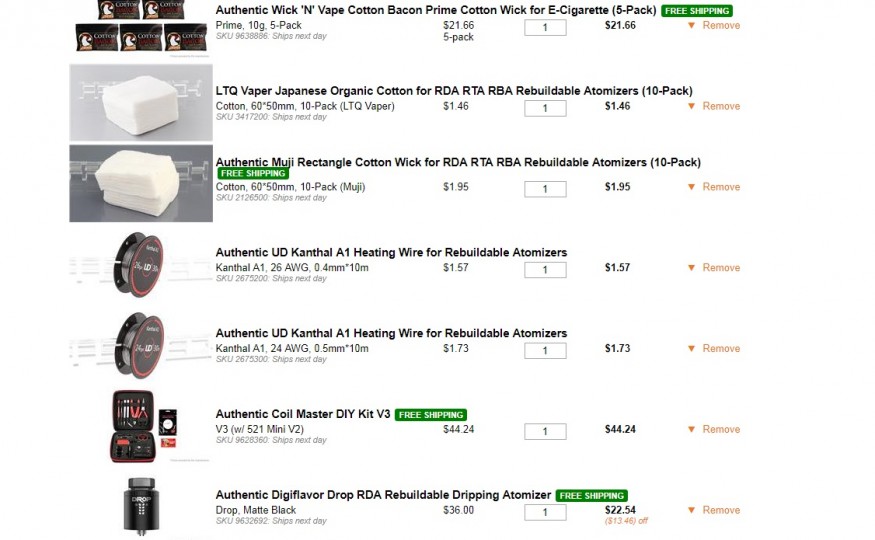Open the UD Kanthal A1 title above the 26 AWG line
Screen dimensions: 875x540
tap(391, 253)
